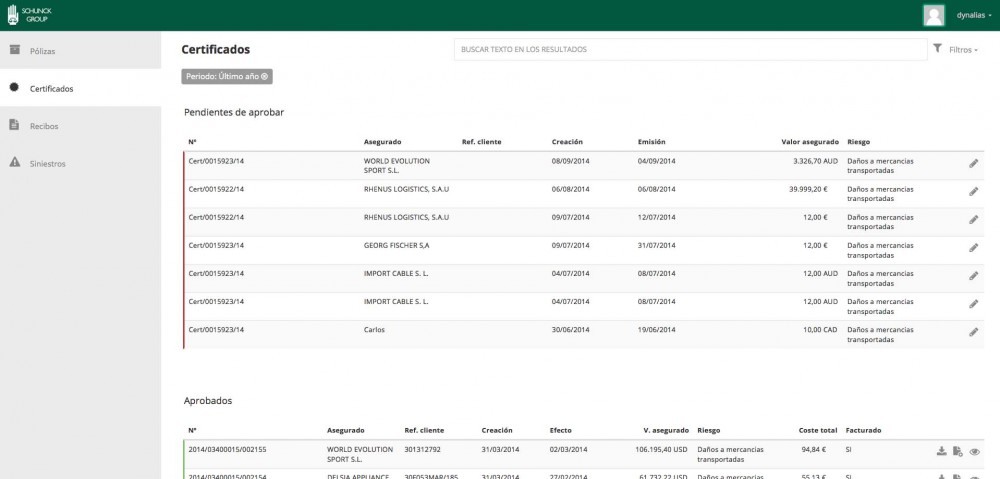Viewport: 1000px width, 479px height.
Task: Open document icon for certificate 2014/03400015/002155
Action: click(x=957, y=451)
